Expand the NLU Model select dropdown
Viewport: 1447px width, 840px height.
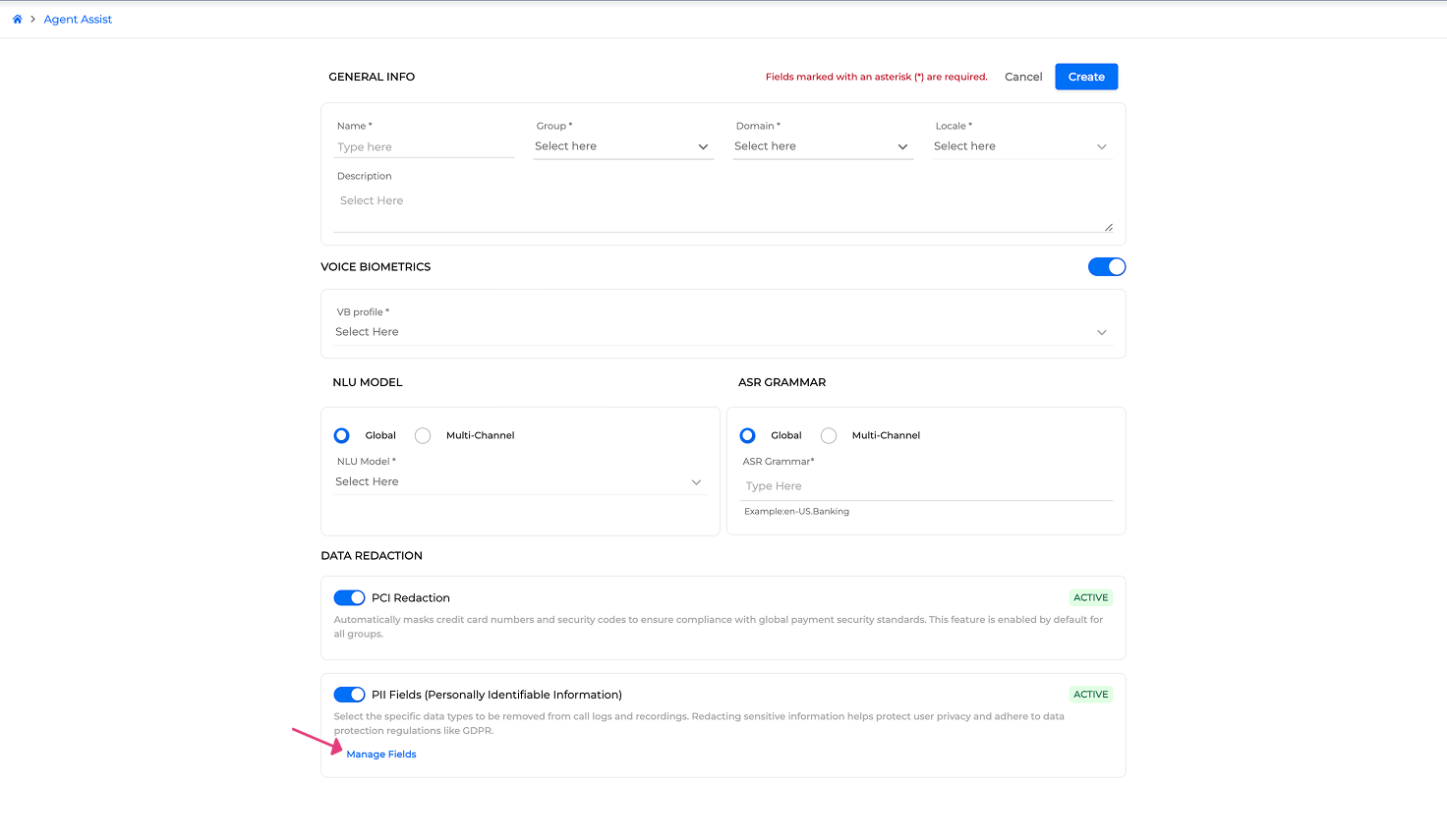[x=520, y=482]
